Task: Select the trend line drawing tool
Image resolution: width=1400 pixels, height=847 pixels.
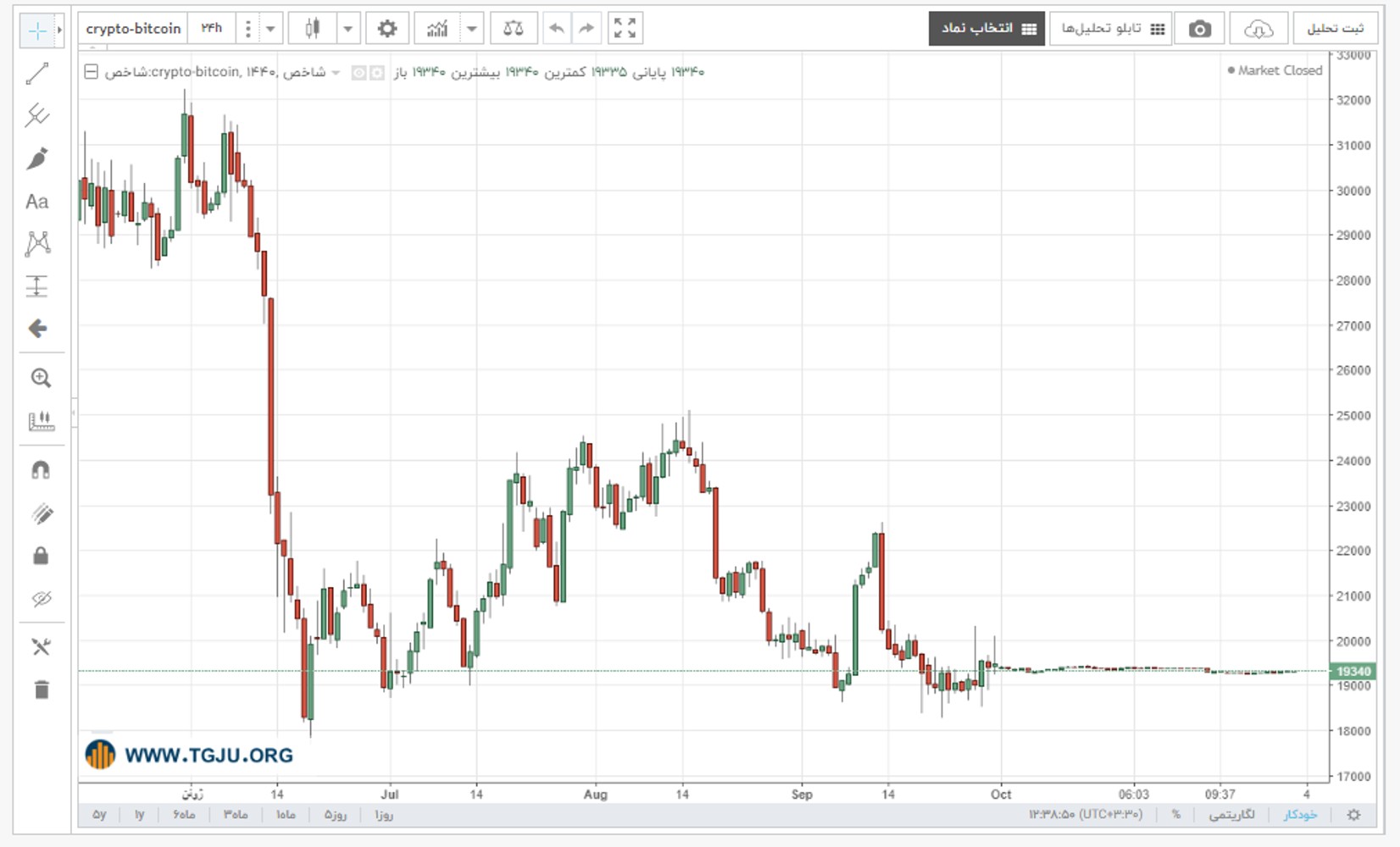Action: (x=37, y=74)
